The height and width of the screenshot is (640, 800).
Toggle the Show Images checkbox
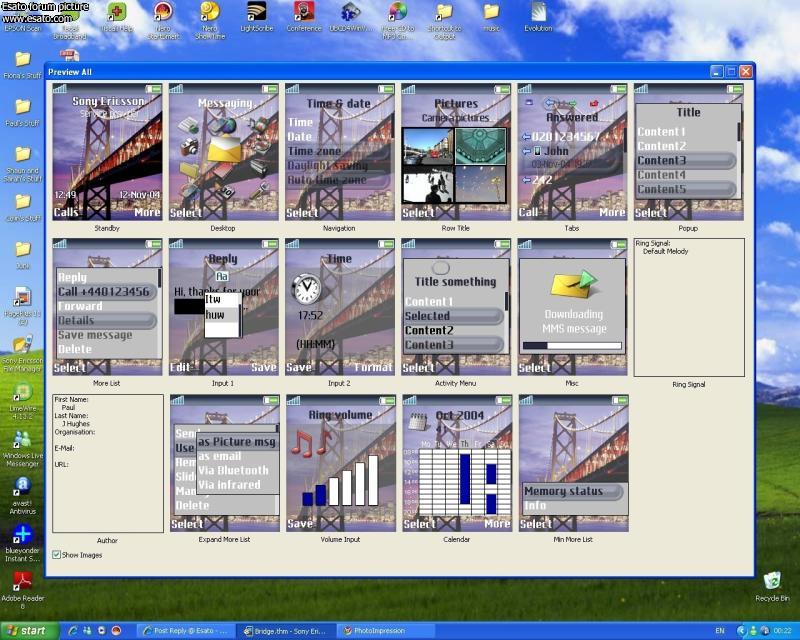[x=57, y=555]
